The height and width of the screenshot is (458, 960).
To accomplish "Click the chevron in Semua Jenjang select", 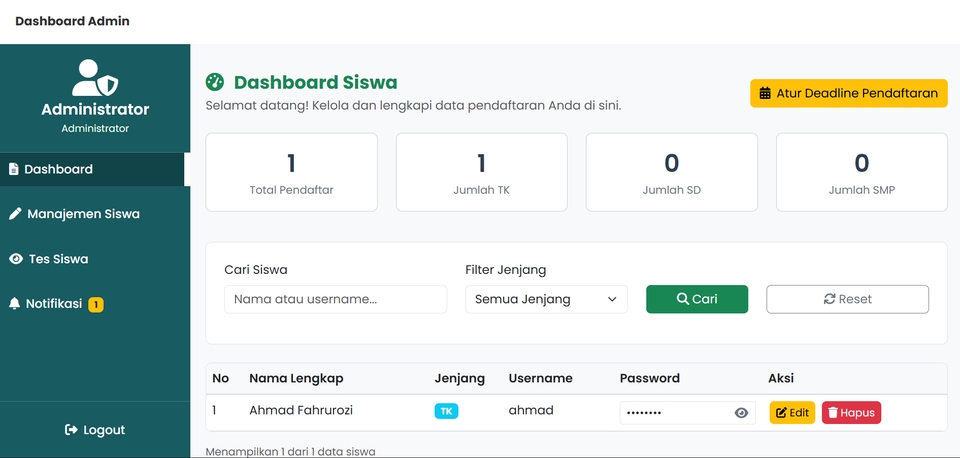I will 612,299.
